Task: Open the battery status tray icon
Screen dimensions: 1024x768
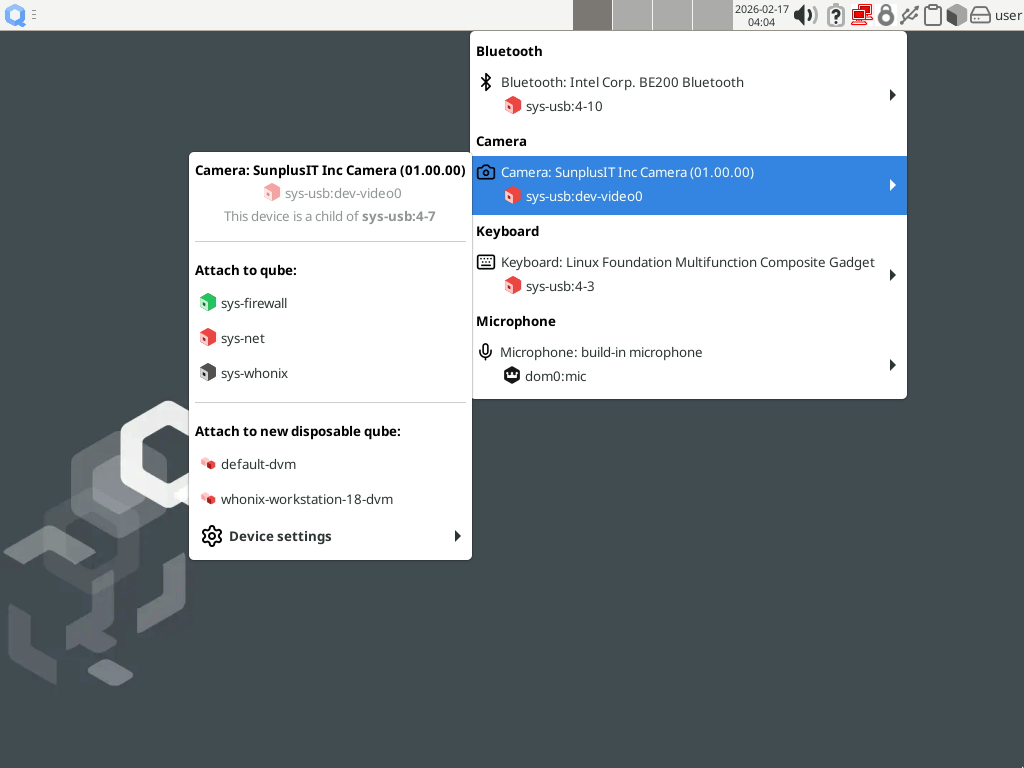Action: (x=836, y=15)
